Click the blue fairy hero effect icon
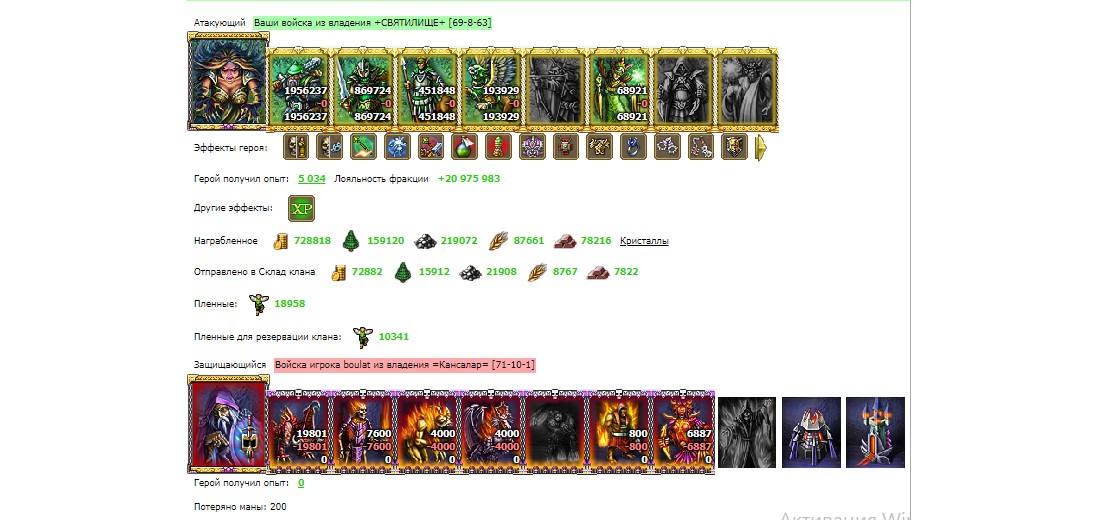 [397, 147]
